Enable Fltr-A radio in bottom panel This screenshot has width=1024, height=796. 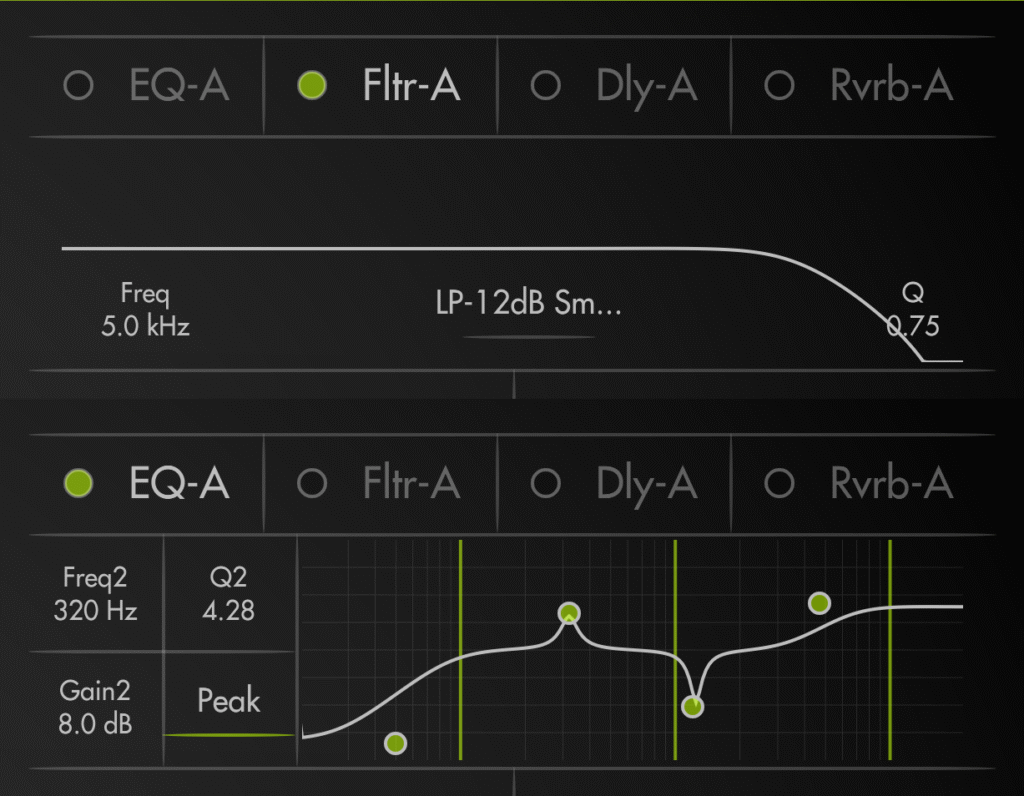[313, 484]
